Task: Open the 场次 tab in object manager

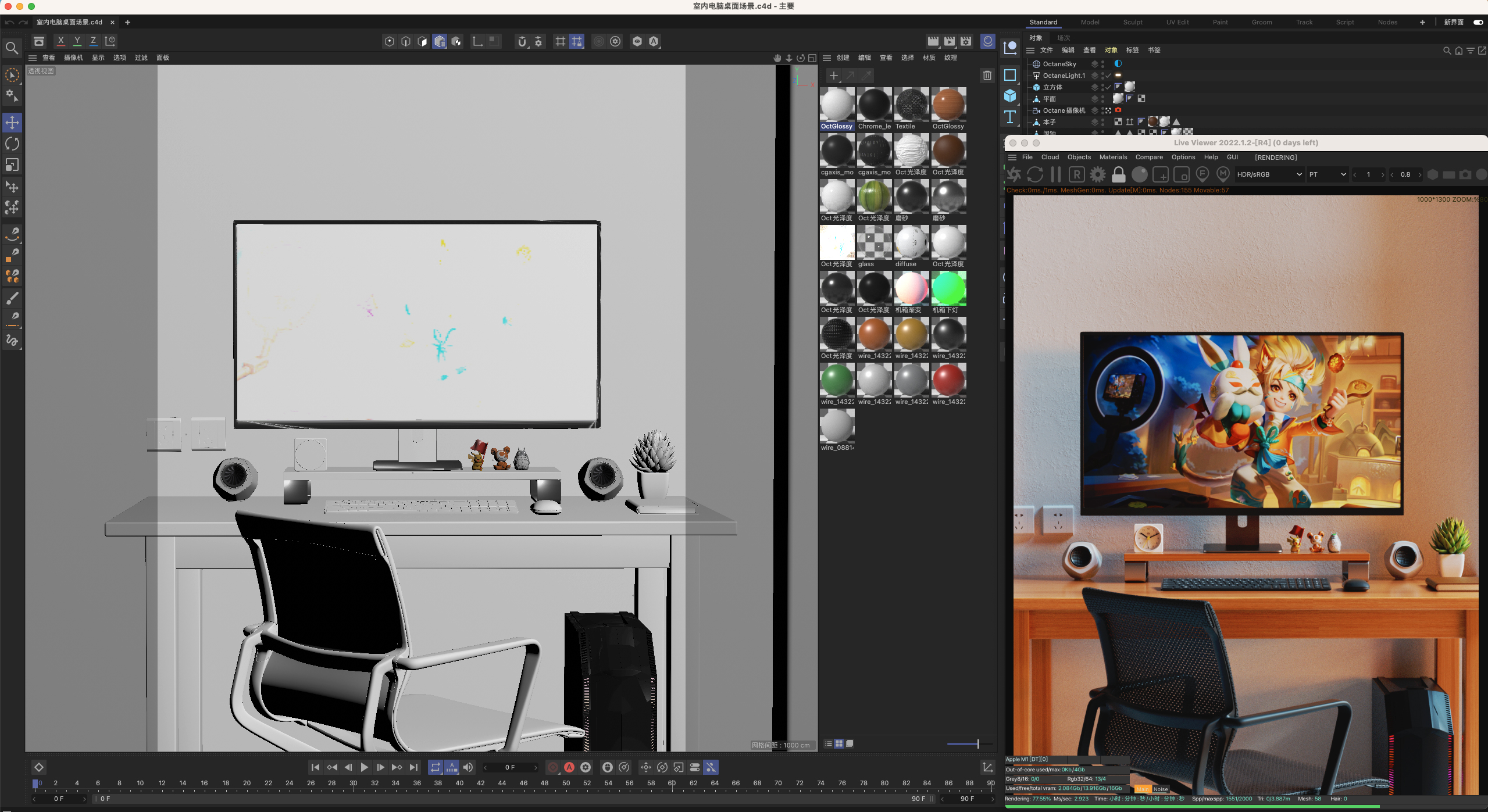Action: click(1064, 38)
